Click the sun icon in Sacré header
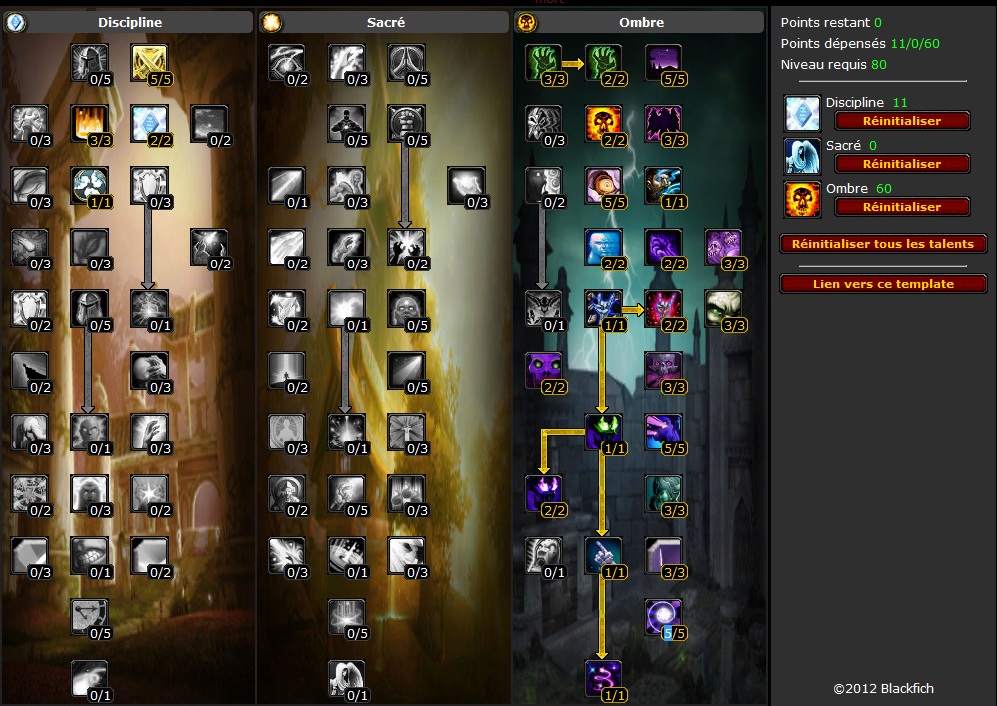Screen dimensions: 997x706 tap(272, 23)
